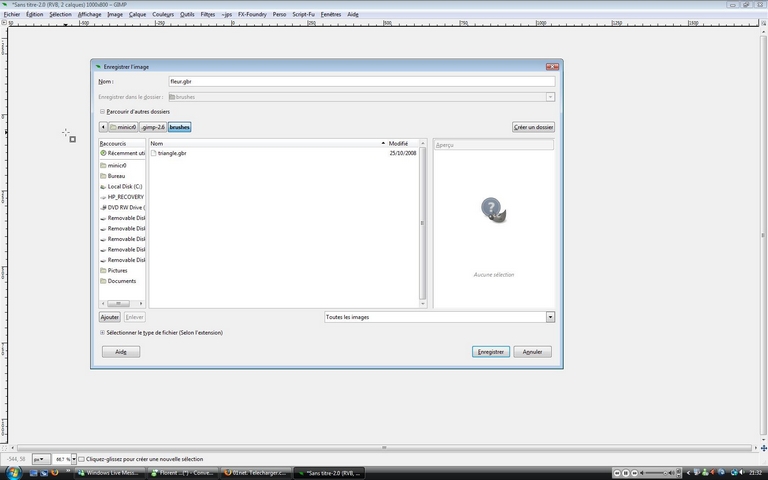The height and width of the screenshot is (480, 768).
Task: Switch to Florent conversation taskbar item
Action: [x=182, y=473]
